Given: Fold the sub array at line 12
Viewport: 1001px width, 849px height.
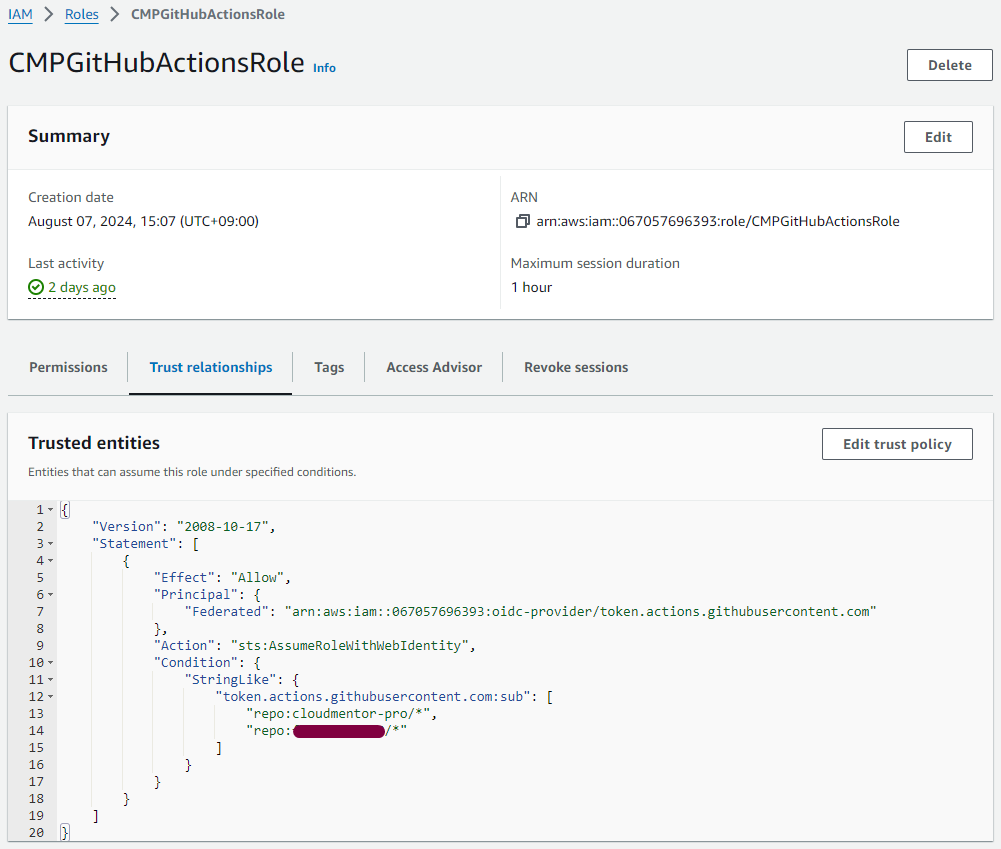Looking at the screenshot, I should click(x=51, y=697).
